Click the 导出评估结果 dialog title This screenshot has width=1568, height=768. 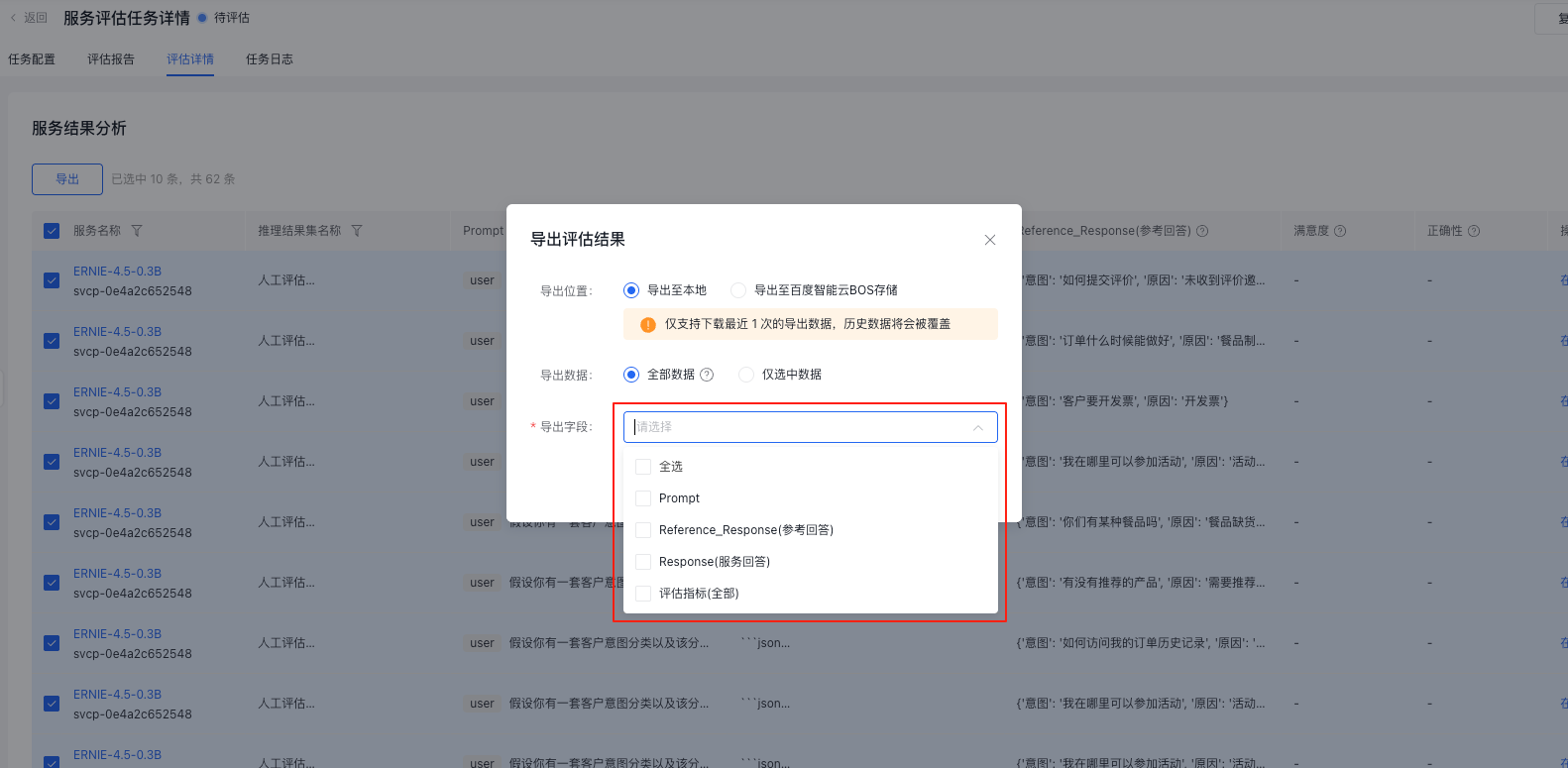pos(578,240)
